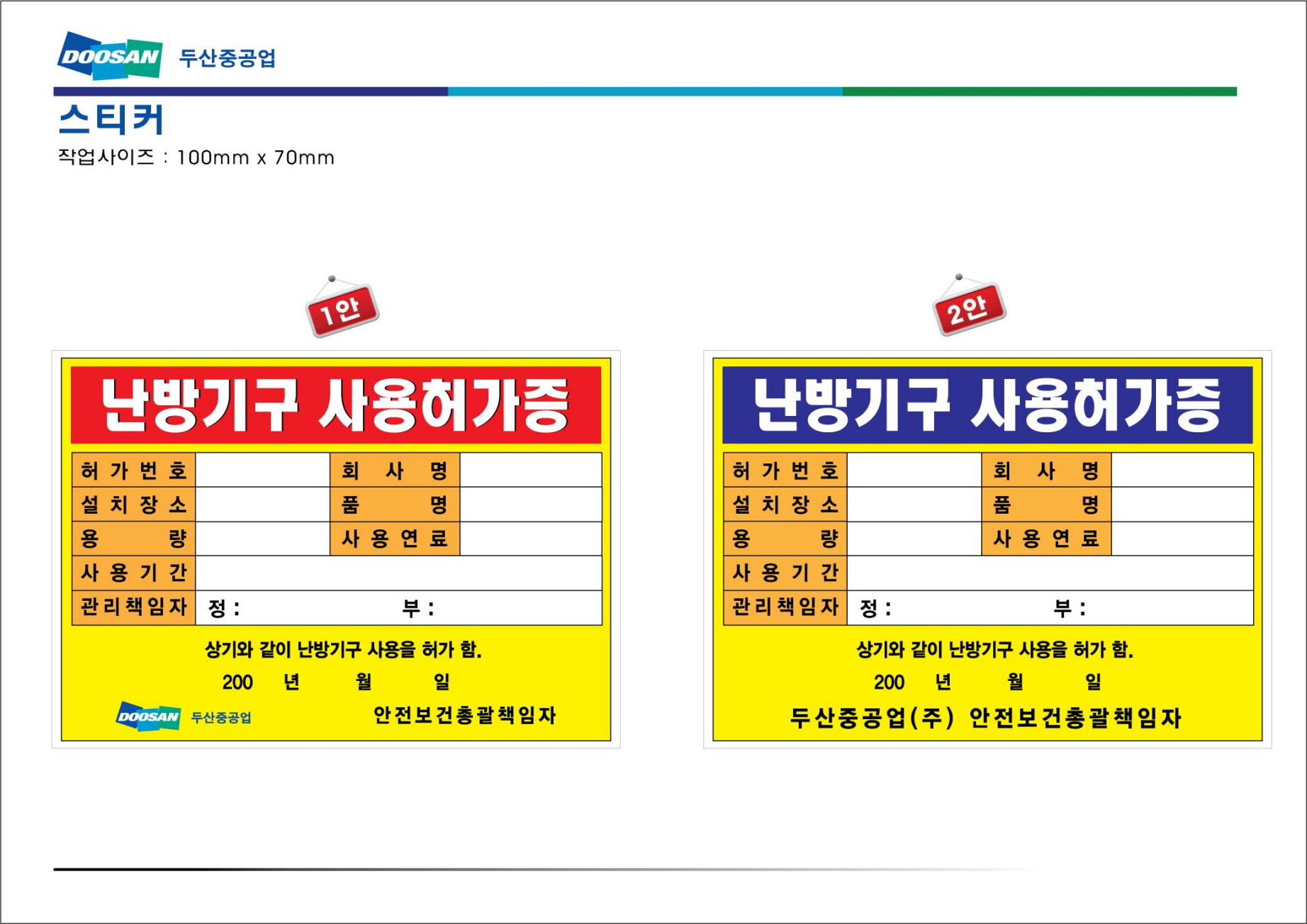The width and height of the screenshot is (1307, 924).
Task: Click the 작업사이즈 100mm x 70mm text
Action: pyautogui.click(x=196, y=157)
